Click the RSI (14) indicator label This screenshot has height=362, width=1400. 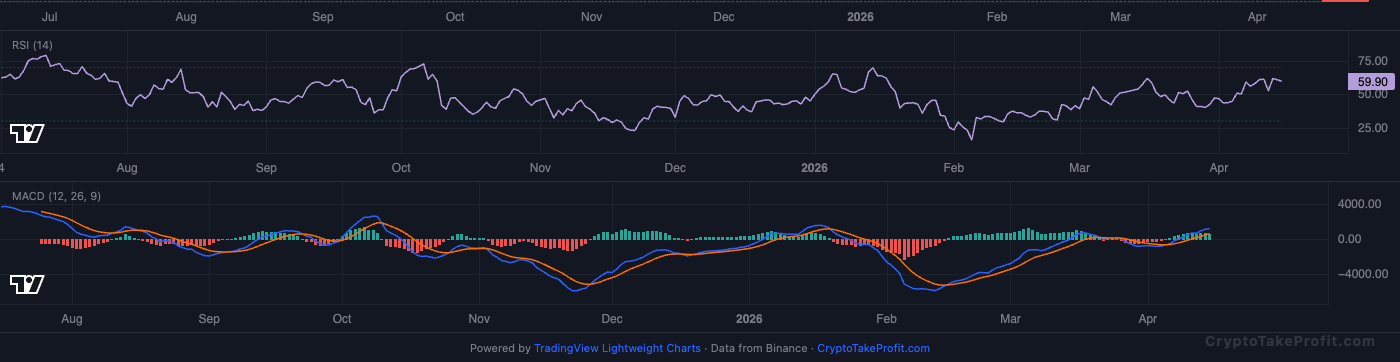point(32,46)
